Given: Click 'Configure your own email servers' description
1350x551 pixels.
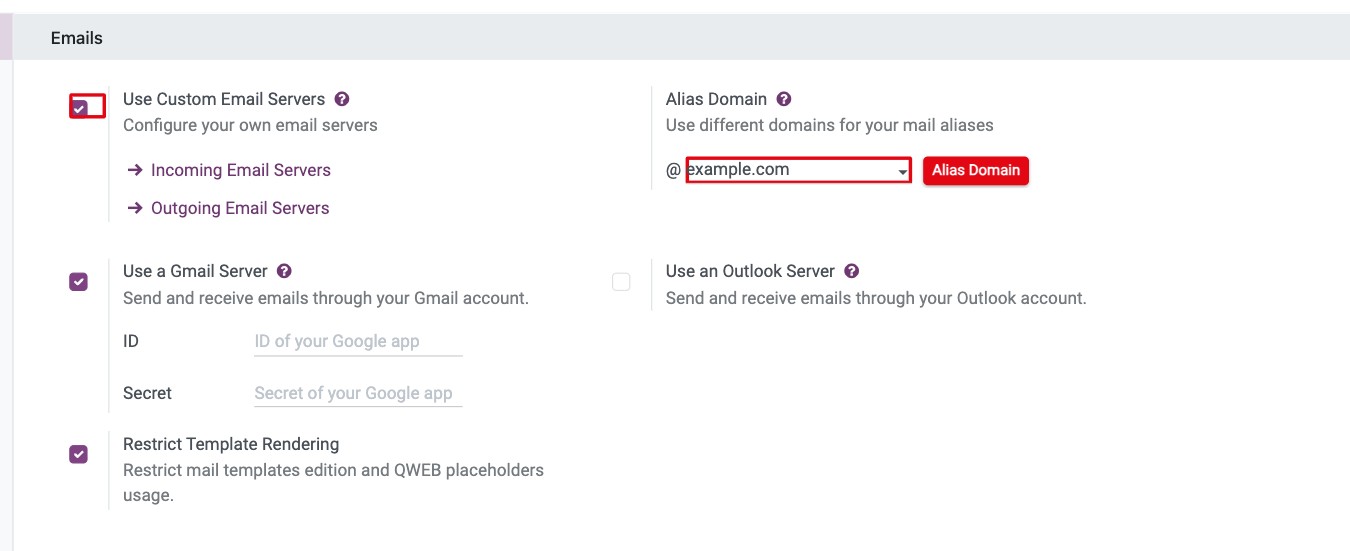Looking at the screenshot, I should click(x=250, y=125).
